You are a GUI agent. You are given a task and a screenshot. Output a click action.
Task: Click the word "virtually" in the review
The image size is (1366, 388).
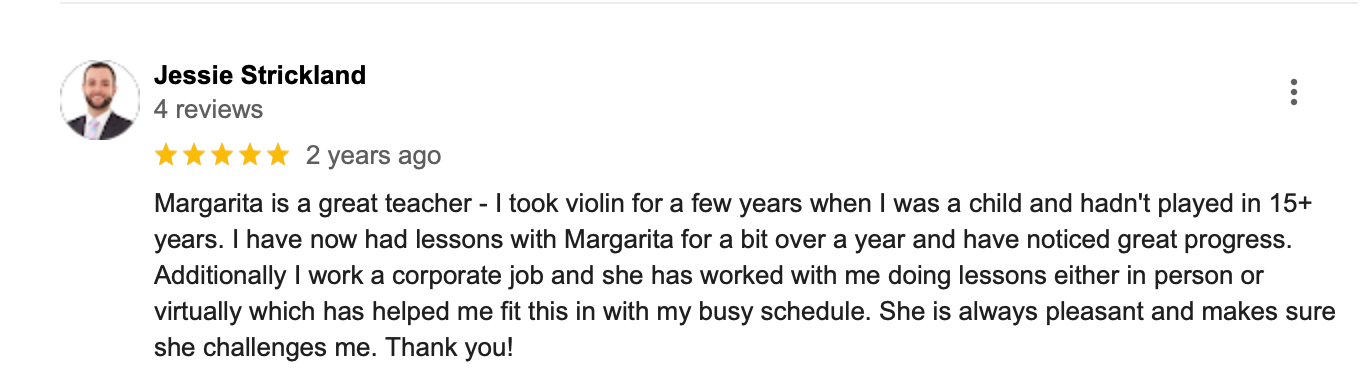point(198,312)
